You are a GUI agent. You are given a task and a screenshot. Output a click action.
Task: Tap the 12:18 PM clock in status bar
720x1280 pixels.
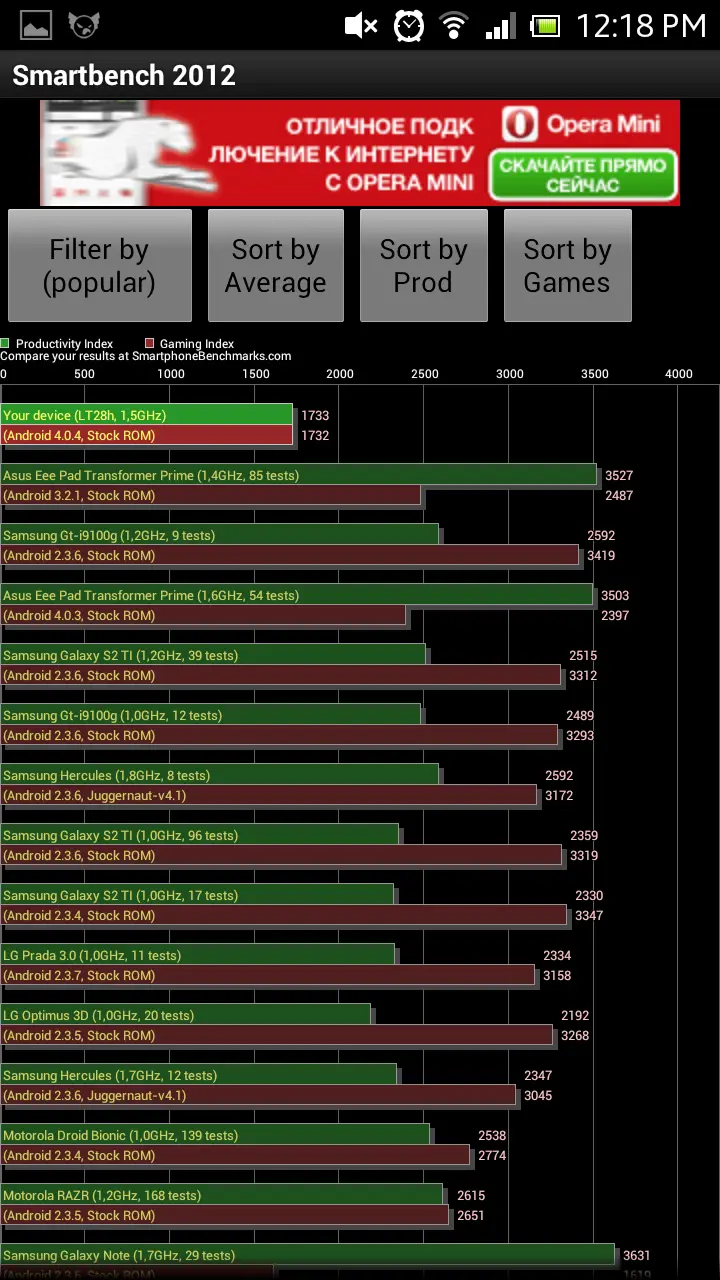641,25
